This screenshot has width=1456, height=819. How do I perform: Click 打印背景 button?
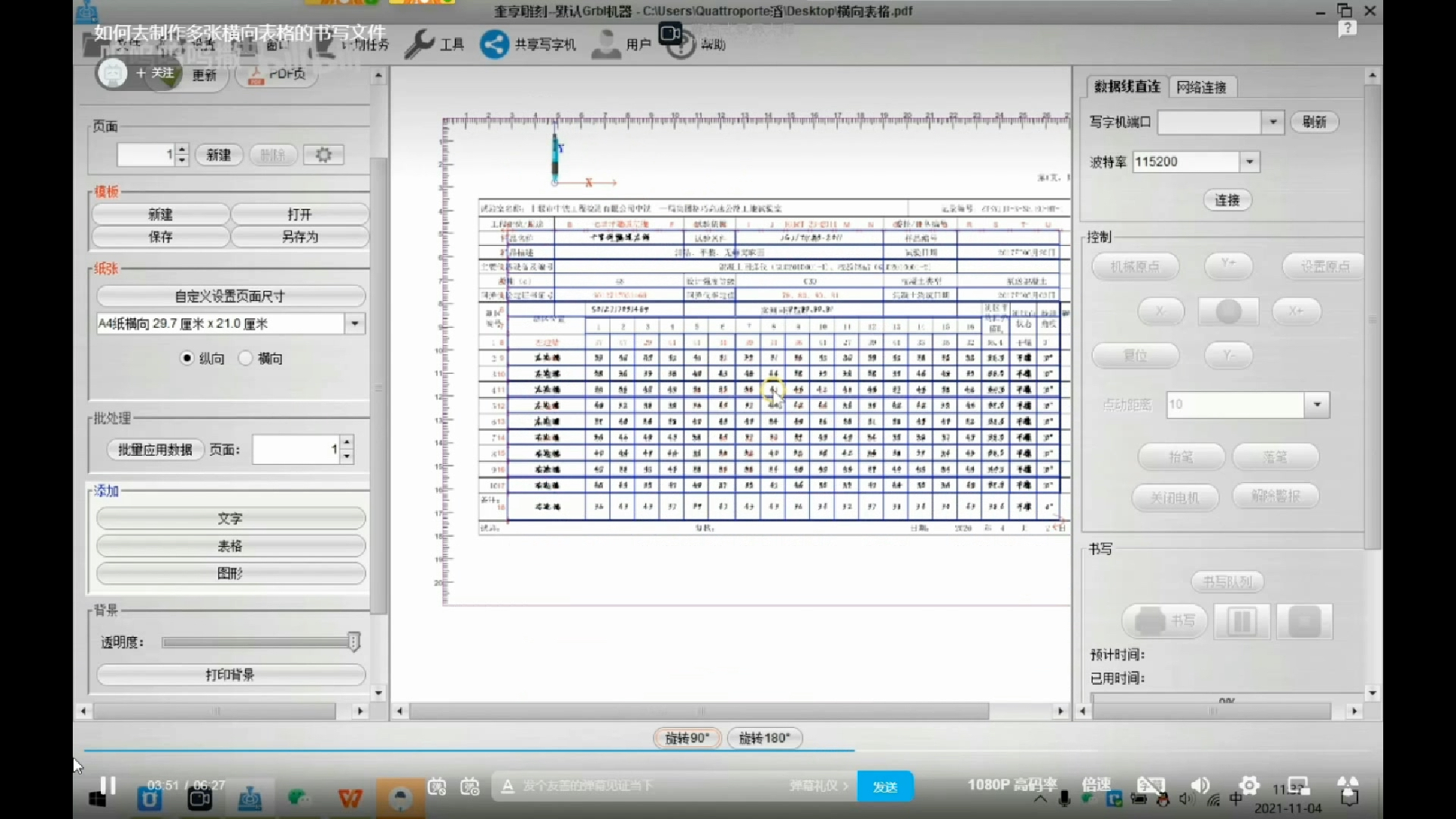[x=231, y=675]
